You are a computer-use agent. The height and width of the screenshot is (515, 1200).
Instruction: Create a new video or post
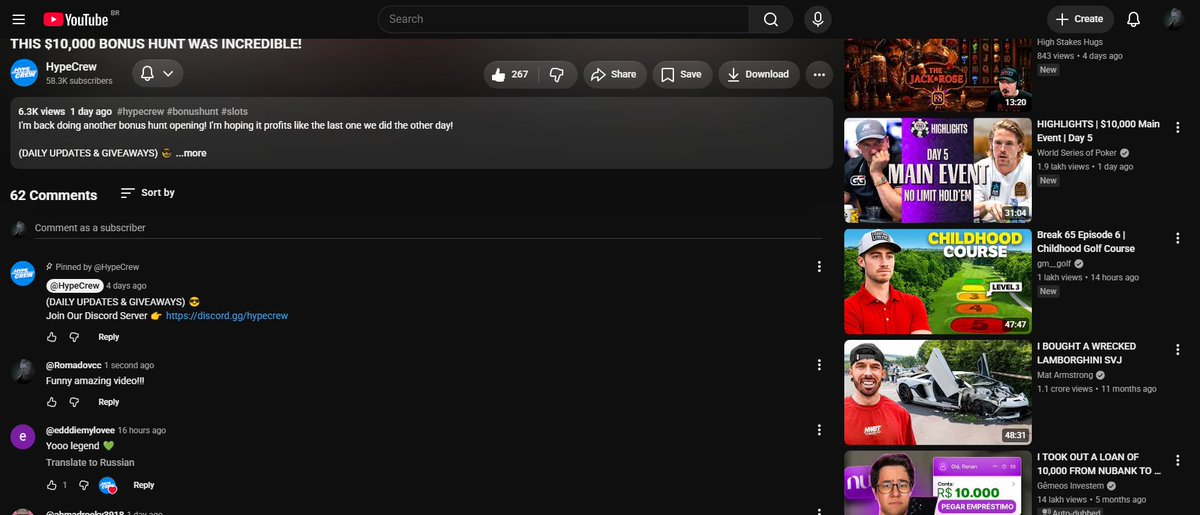point(1079,19)
